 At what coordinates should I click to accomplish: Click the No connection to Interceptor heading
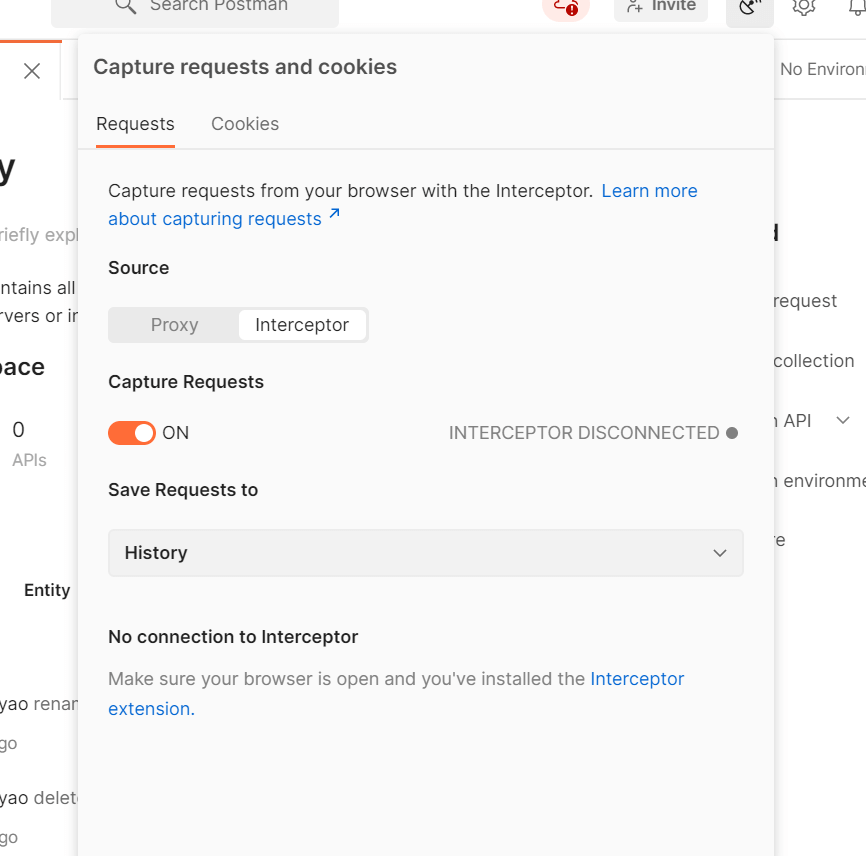point(233,637)
